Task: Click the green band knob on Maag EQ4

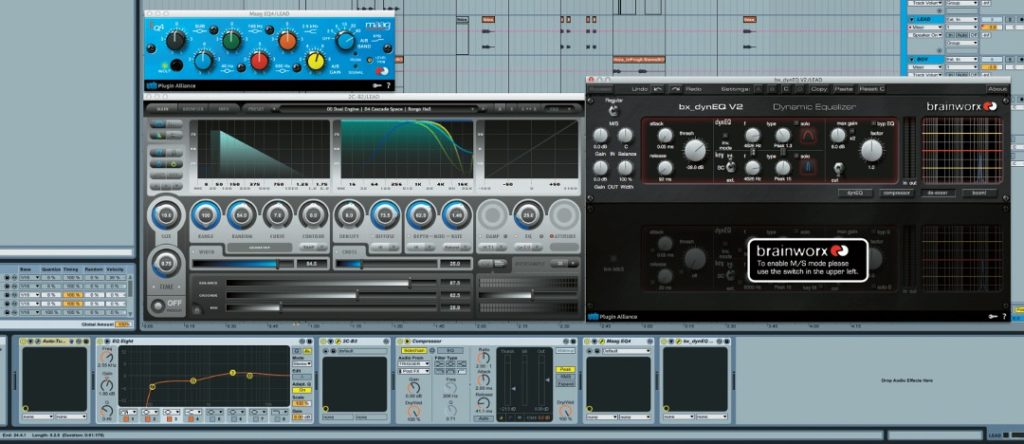Action: pos(231,40)
